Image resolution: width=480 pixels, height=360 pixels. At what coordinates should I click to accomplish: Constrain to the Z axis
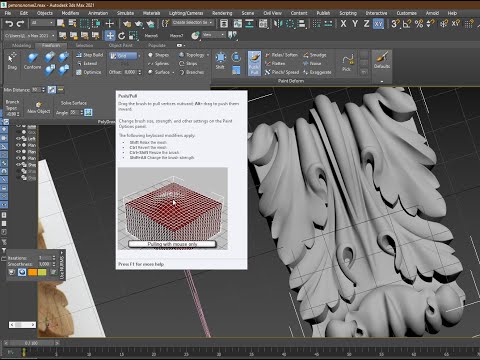pyautogui.click(x=366, y=24)
